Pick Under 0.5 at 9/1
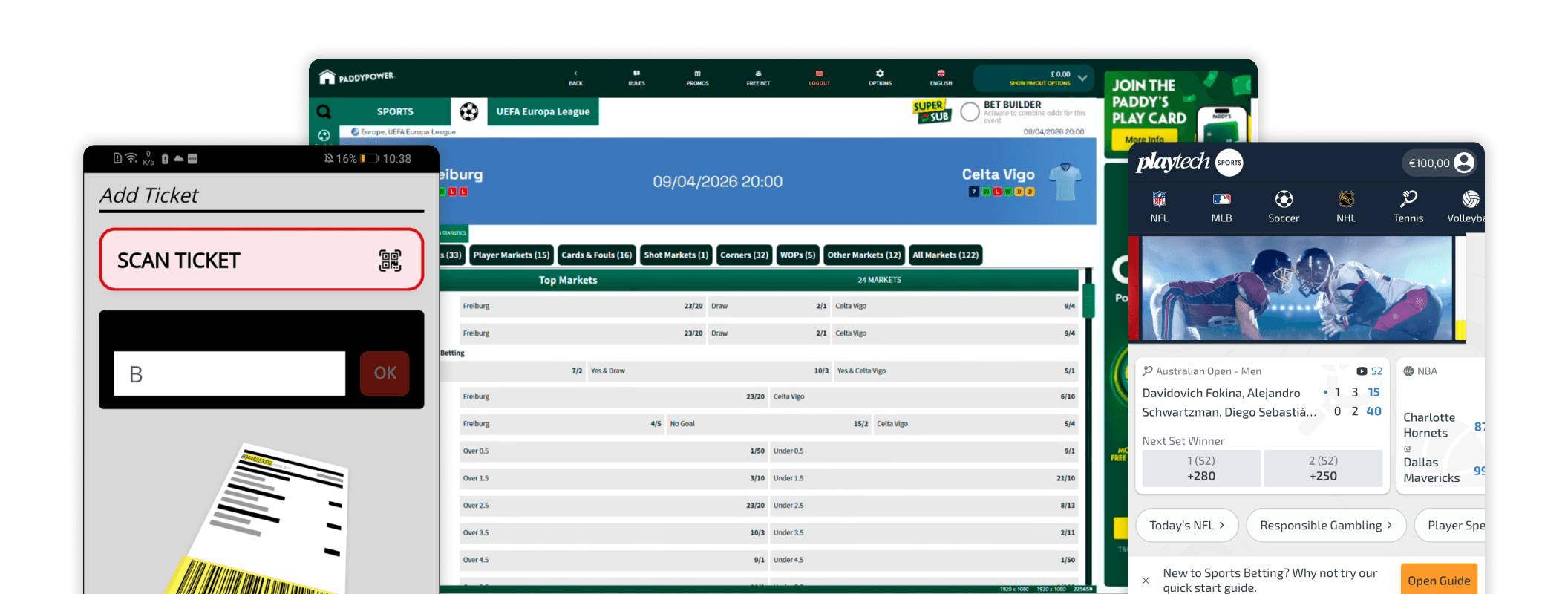1568x594 pixels. coord(924,451)
